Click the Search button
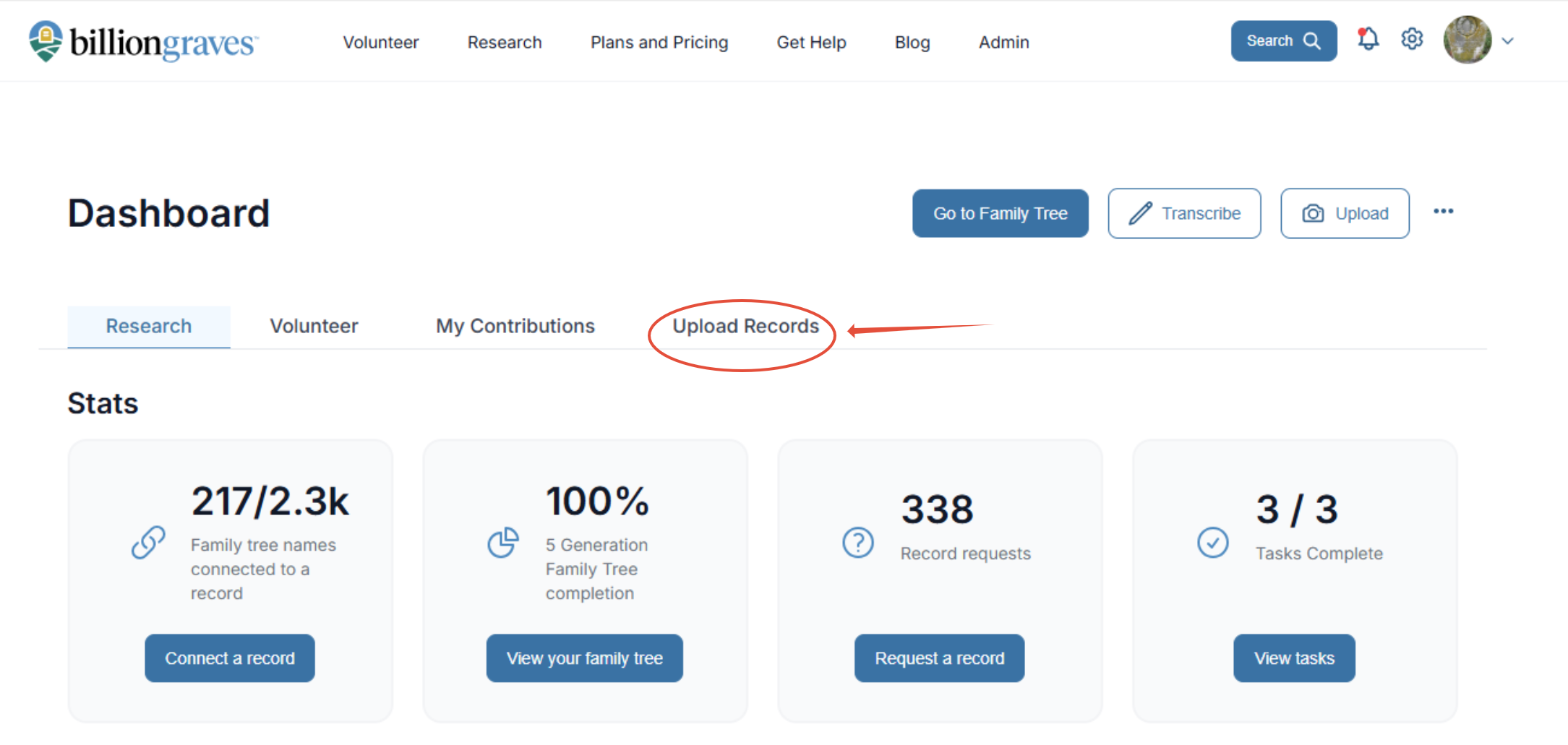This screenshot has width=1568, height=745. [1284, 41]
